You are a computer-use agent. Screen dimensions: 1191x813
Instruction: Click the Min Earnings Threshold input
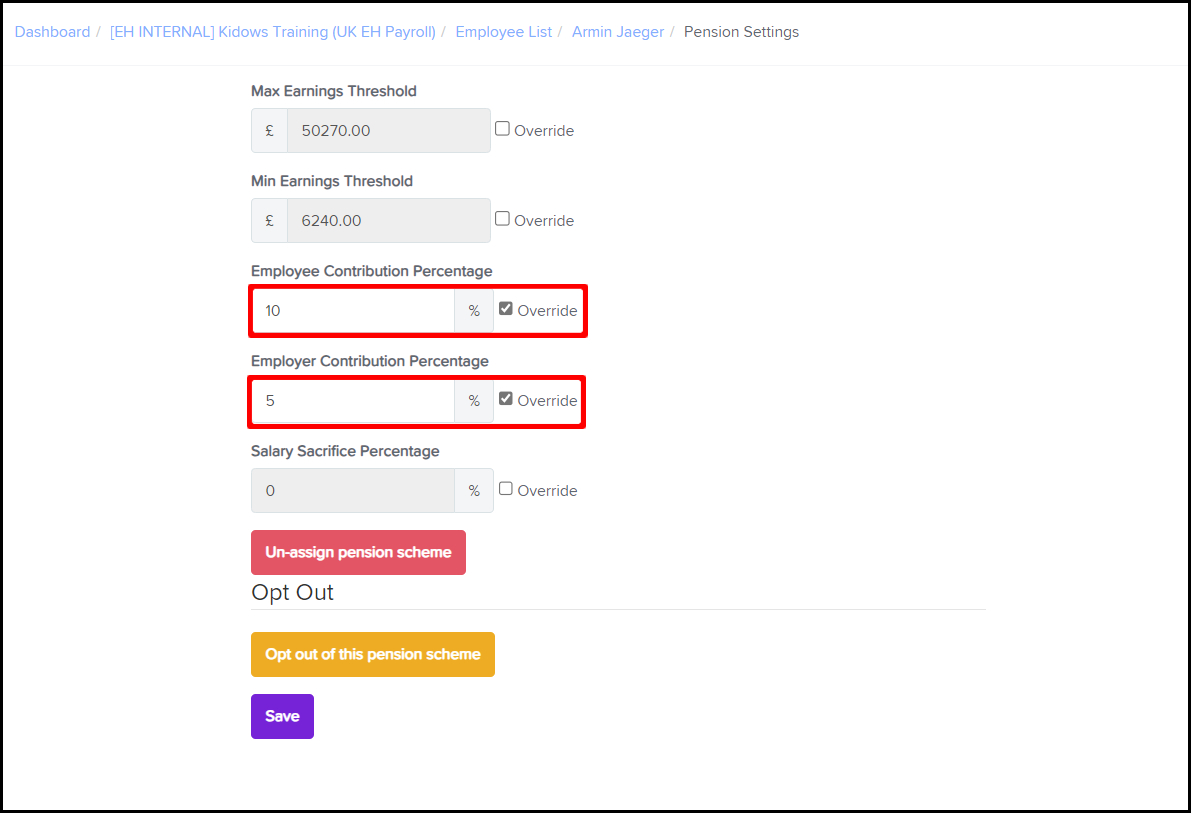click(388, 221)
